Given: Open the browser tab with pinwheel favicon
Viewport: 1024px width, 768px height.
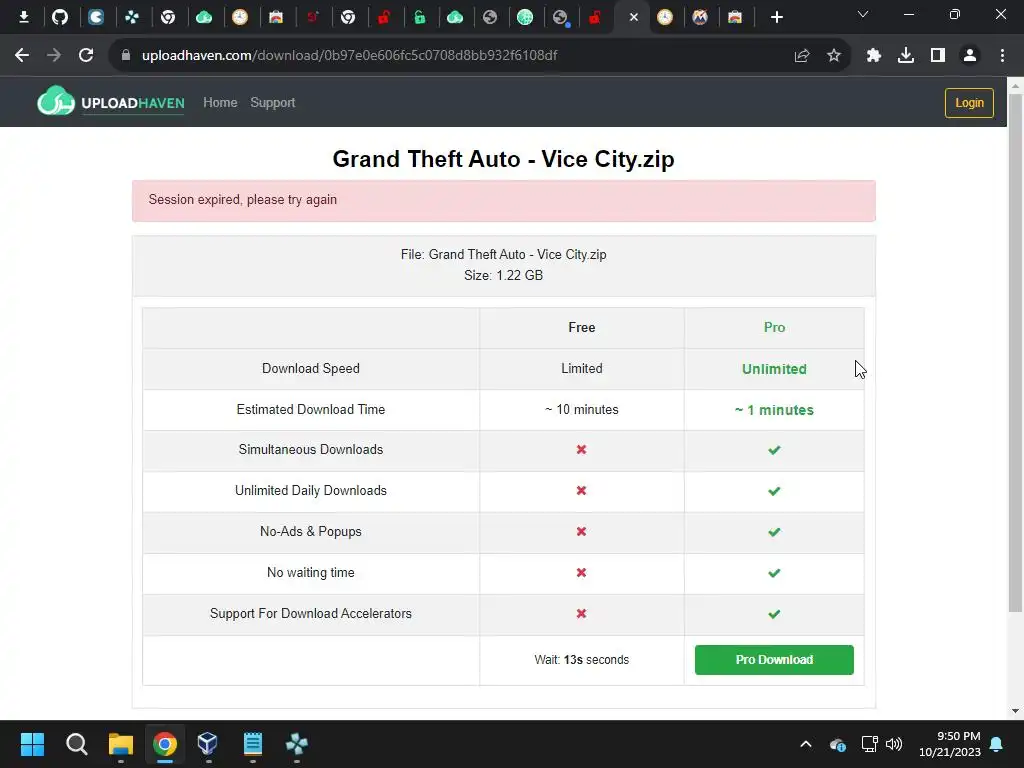Looking at the screenshot, I should (x=132, y=17).
